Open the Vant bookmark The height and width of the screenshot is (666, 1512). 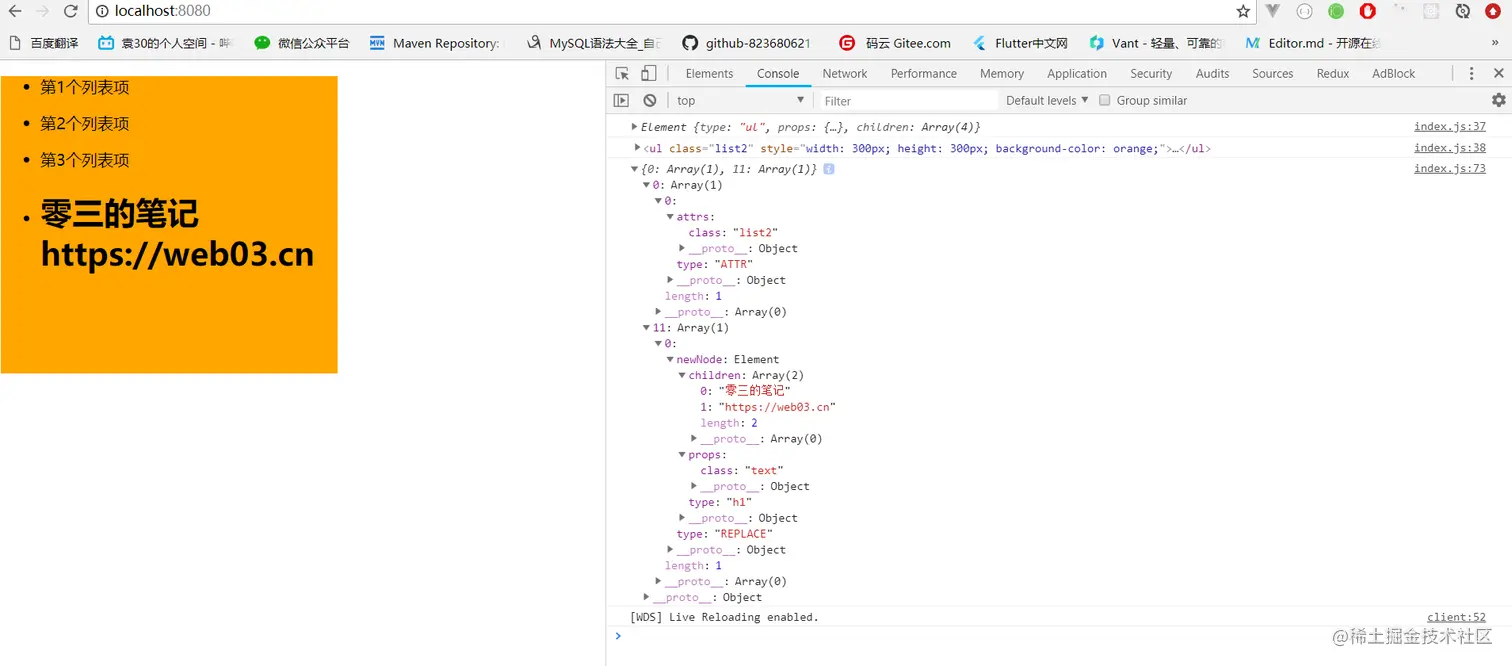pyautogui.click(x=1156, y=43)
